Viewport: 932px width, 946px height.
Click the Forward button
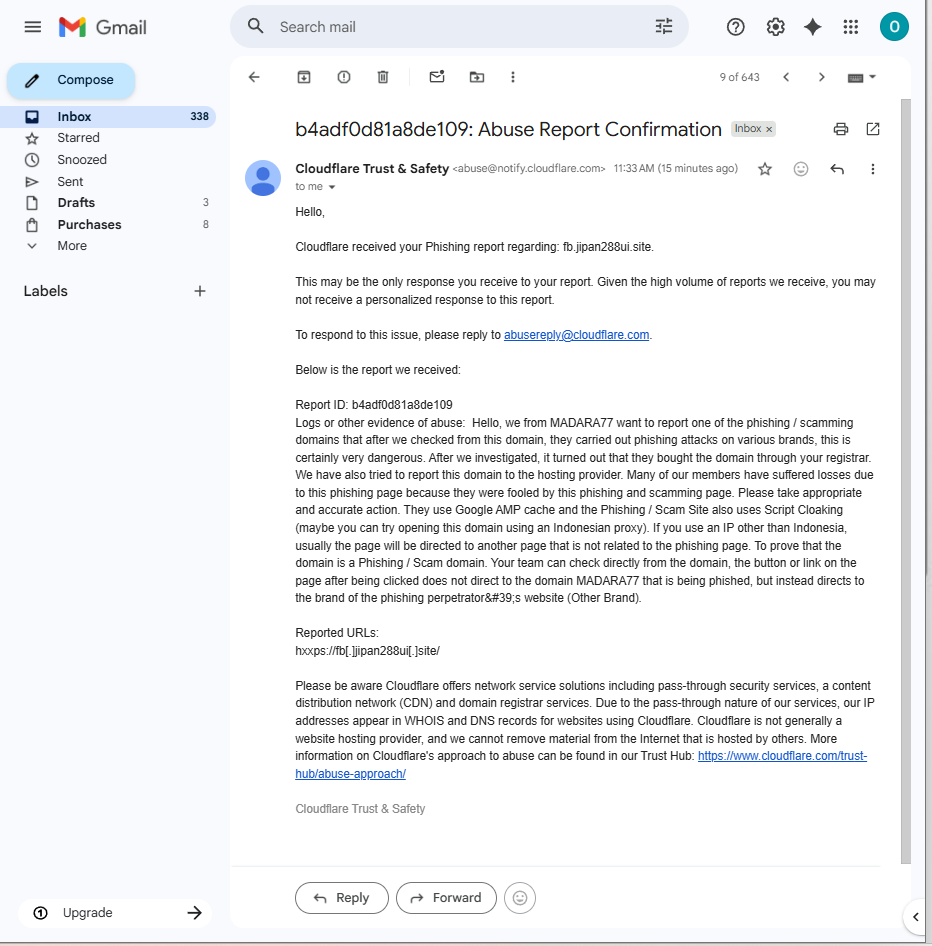[x=446, y=898]
